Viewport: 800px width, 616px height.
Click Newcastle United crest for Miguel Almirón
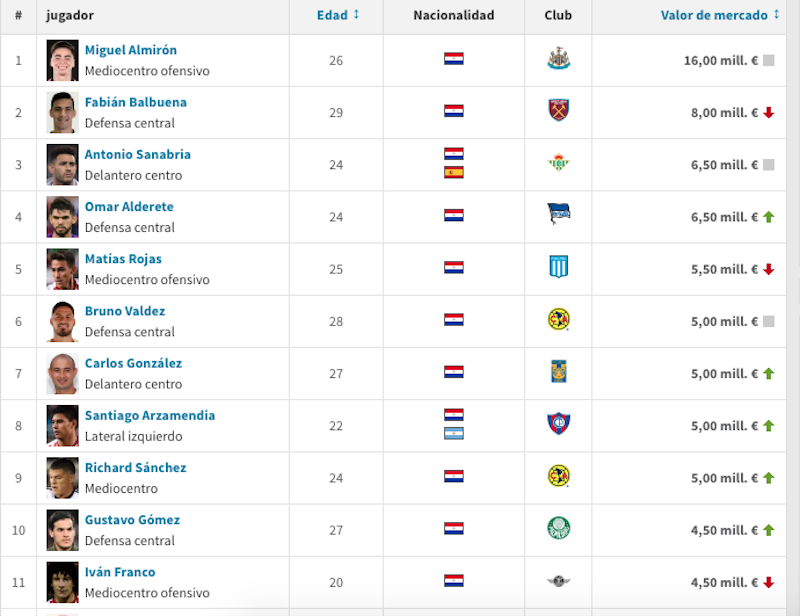tap(558, 59)
